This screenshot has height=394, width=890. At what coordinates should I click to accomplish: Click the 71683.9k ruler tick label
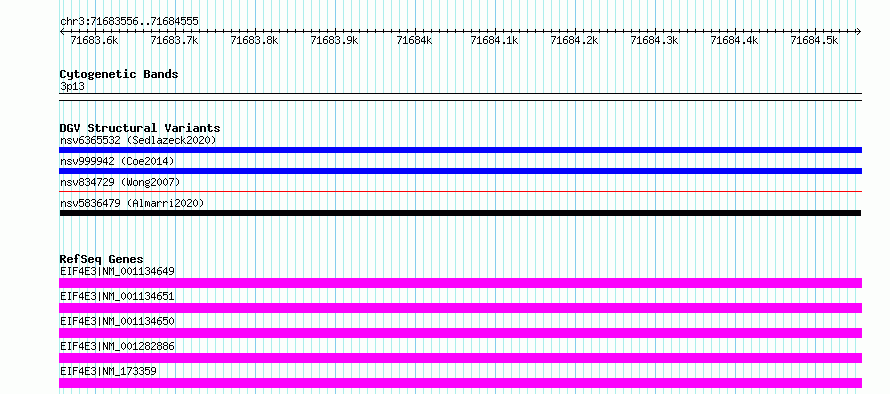coord(334,40)
